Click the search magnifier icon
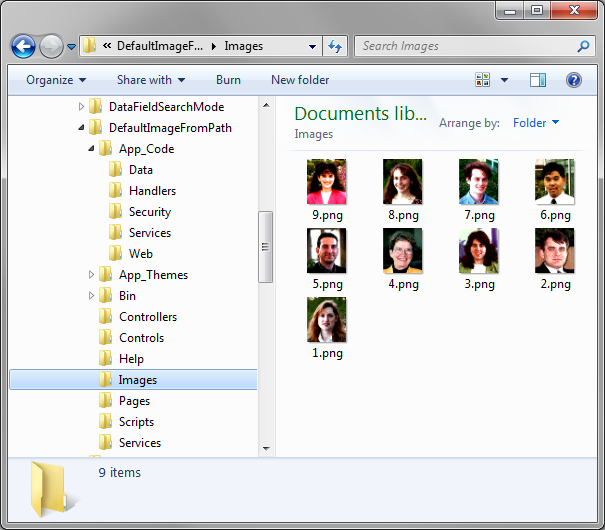Image resolution: width=605 pixels, height=530 pixels. click(x=584, y=46)
